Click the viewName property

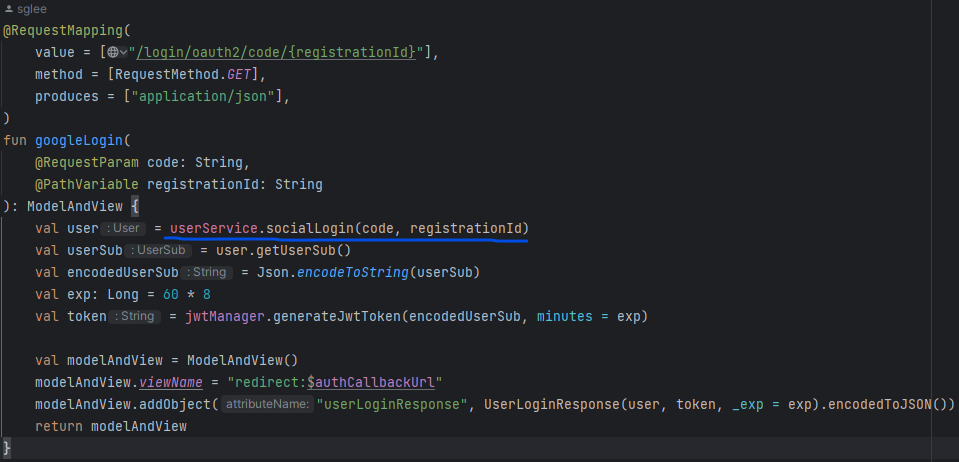(x=171, y=383)
